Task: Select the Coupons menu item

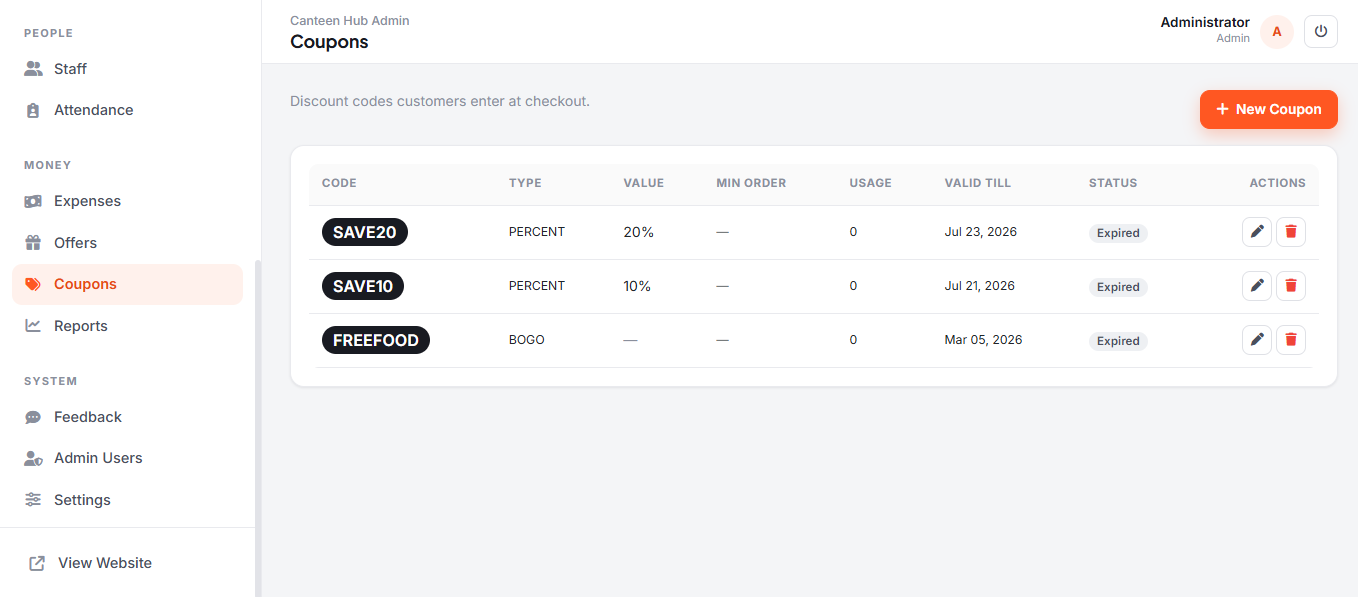Action: tap(127, 284)
